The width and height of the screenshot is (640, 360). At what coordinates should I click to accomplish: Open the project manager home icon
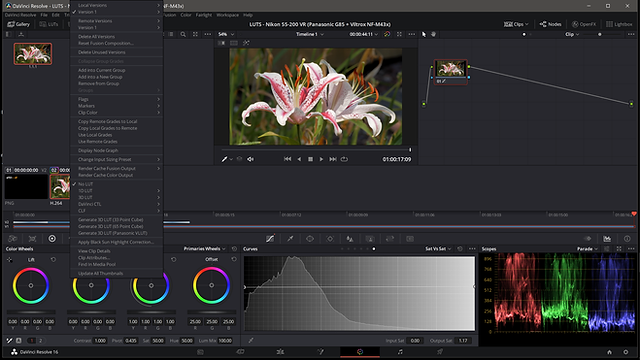609,352
